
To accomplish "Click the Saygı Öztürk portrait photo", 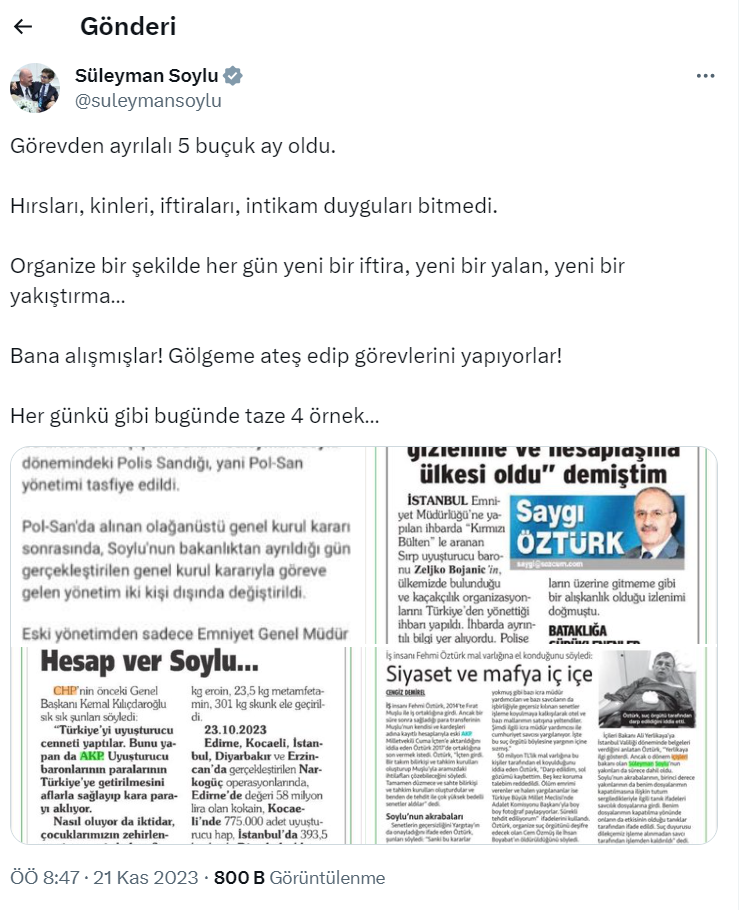I will click(x=658, y=524).
